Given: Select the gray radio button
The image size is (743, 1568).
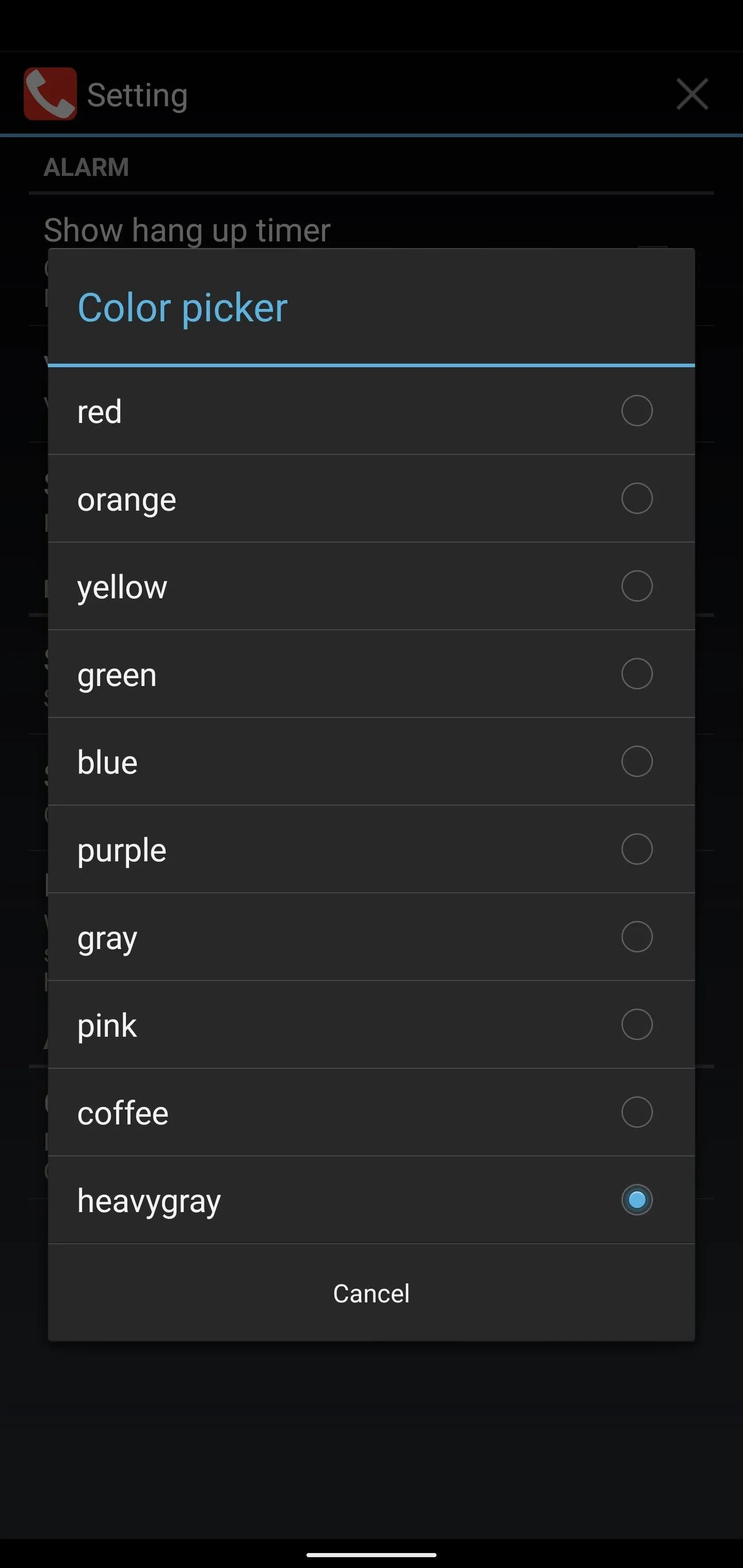Looking at the screenshot, I should [636, 937].
